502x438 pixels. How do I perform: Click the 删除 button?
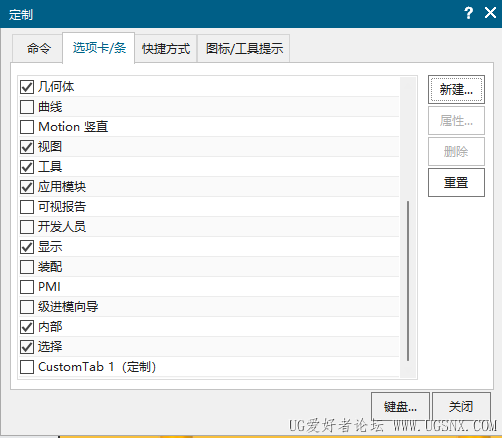point(456,152)
